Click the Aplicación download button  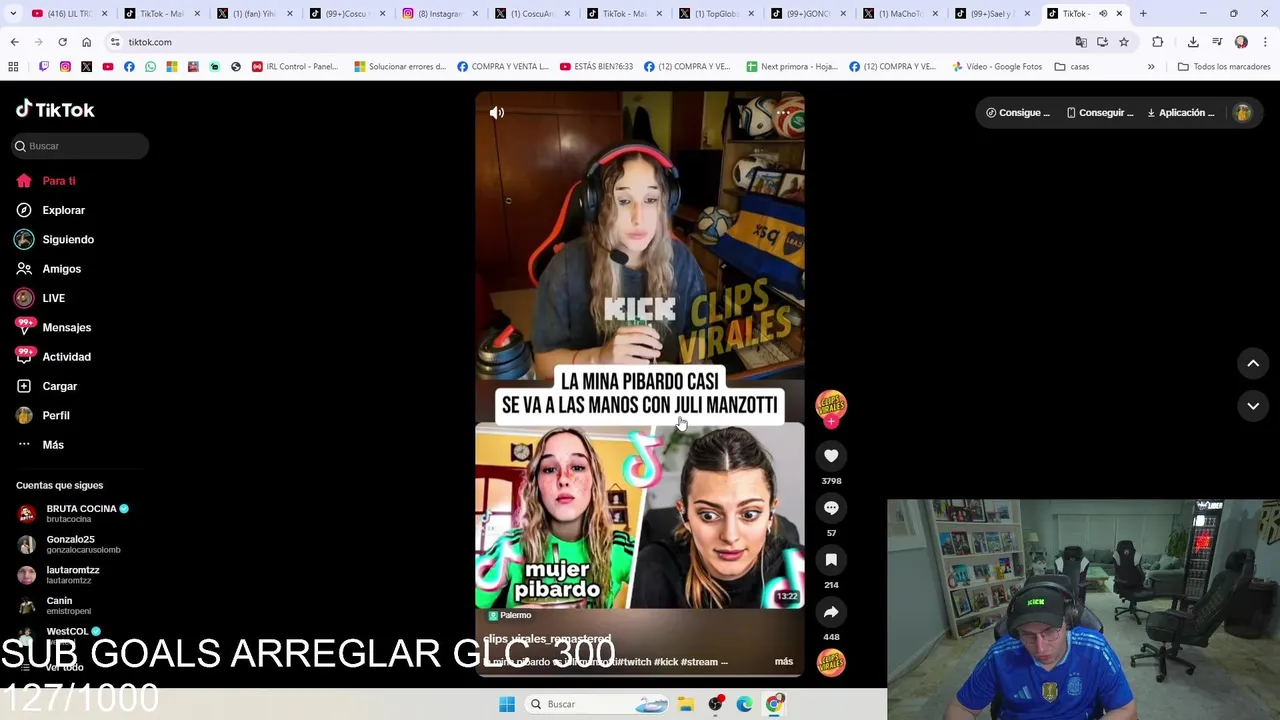coord(1180,113)
